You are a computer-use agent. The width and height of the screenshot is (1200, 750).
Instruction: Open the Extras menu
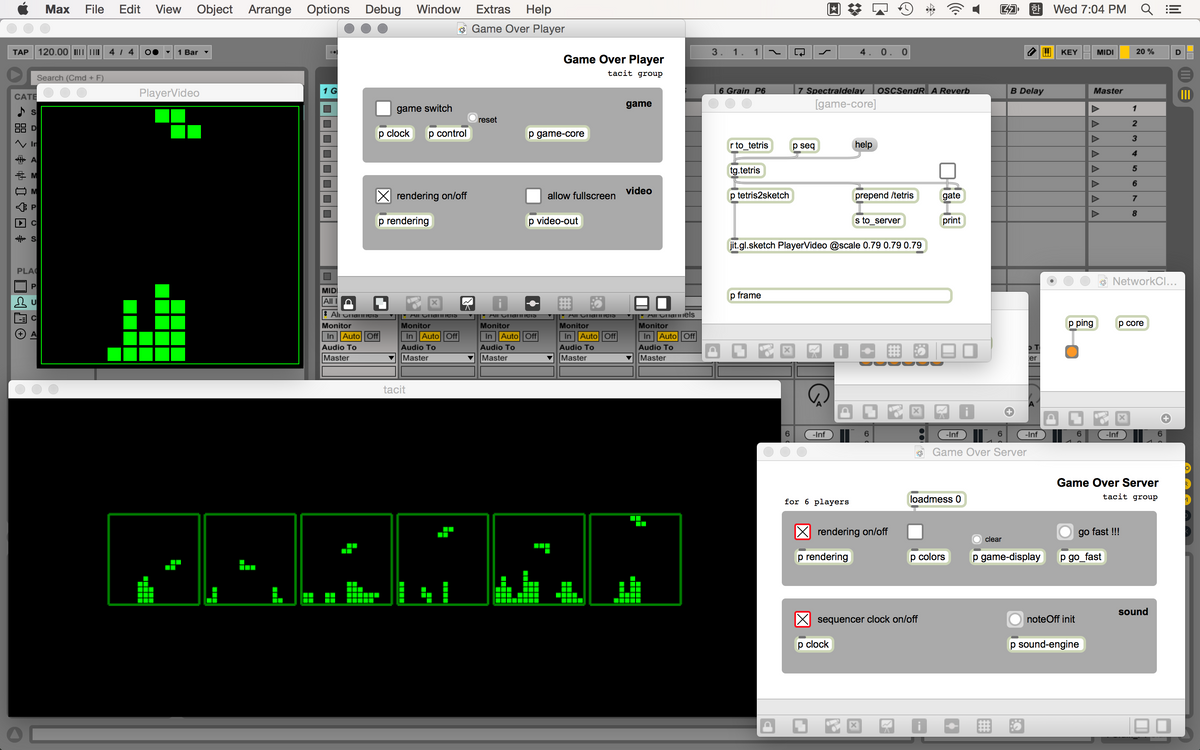coord(492,9)
